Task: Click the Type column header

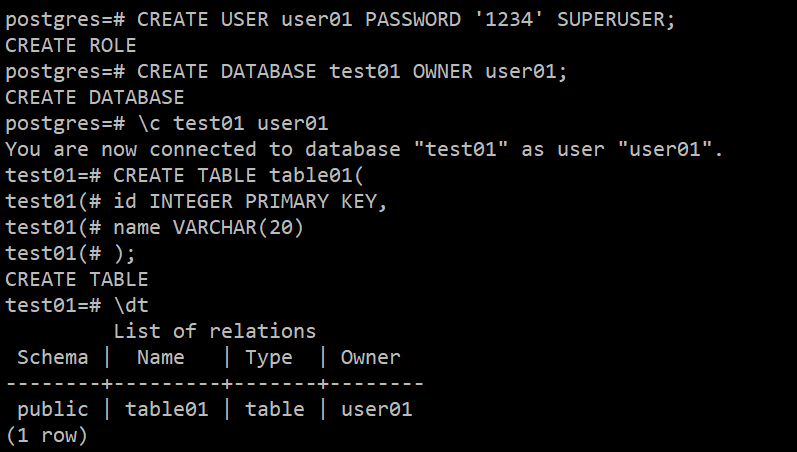Action: (x=268, y=357)
